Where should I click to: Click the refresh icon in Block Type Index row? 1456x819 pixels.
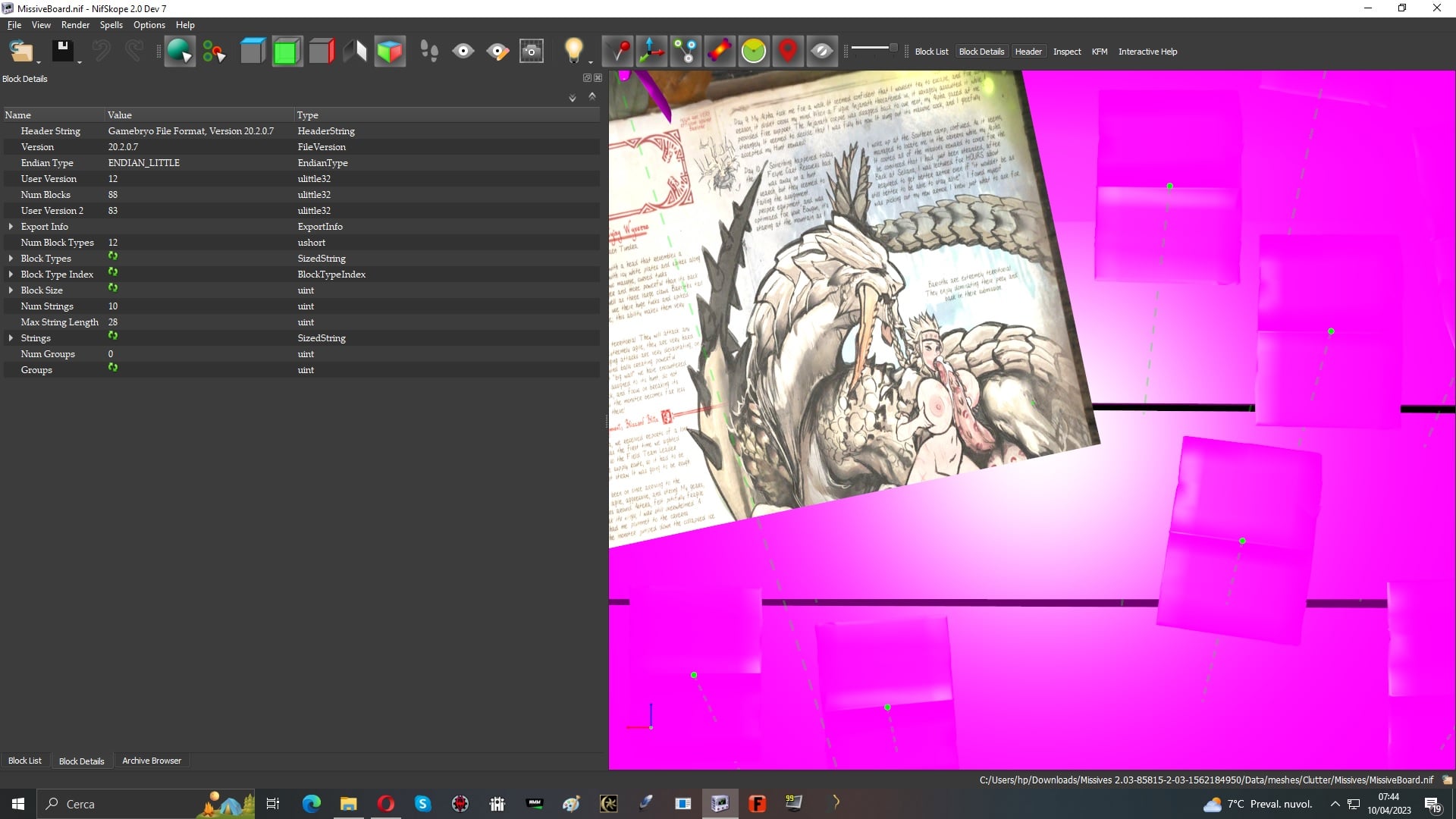[113, 271]
